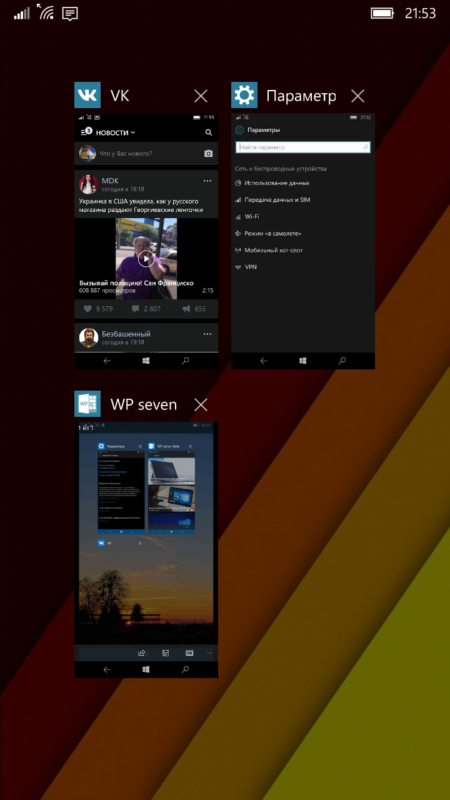Tap the camera icon in VK

click(208, 154)
